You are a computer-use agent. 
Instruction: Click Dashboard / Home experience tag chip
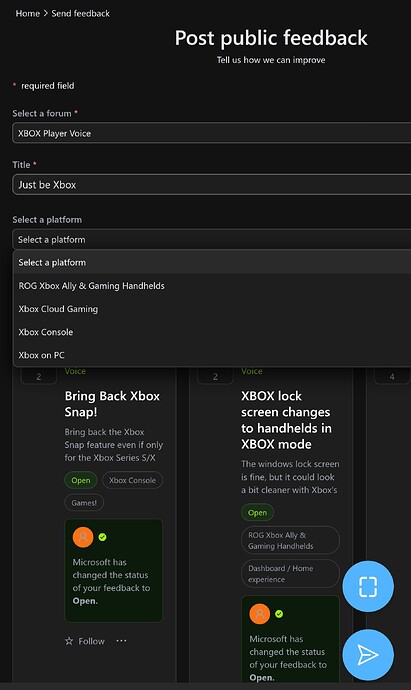tap(290, 573)
